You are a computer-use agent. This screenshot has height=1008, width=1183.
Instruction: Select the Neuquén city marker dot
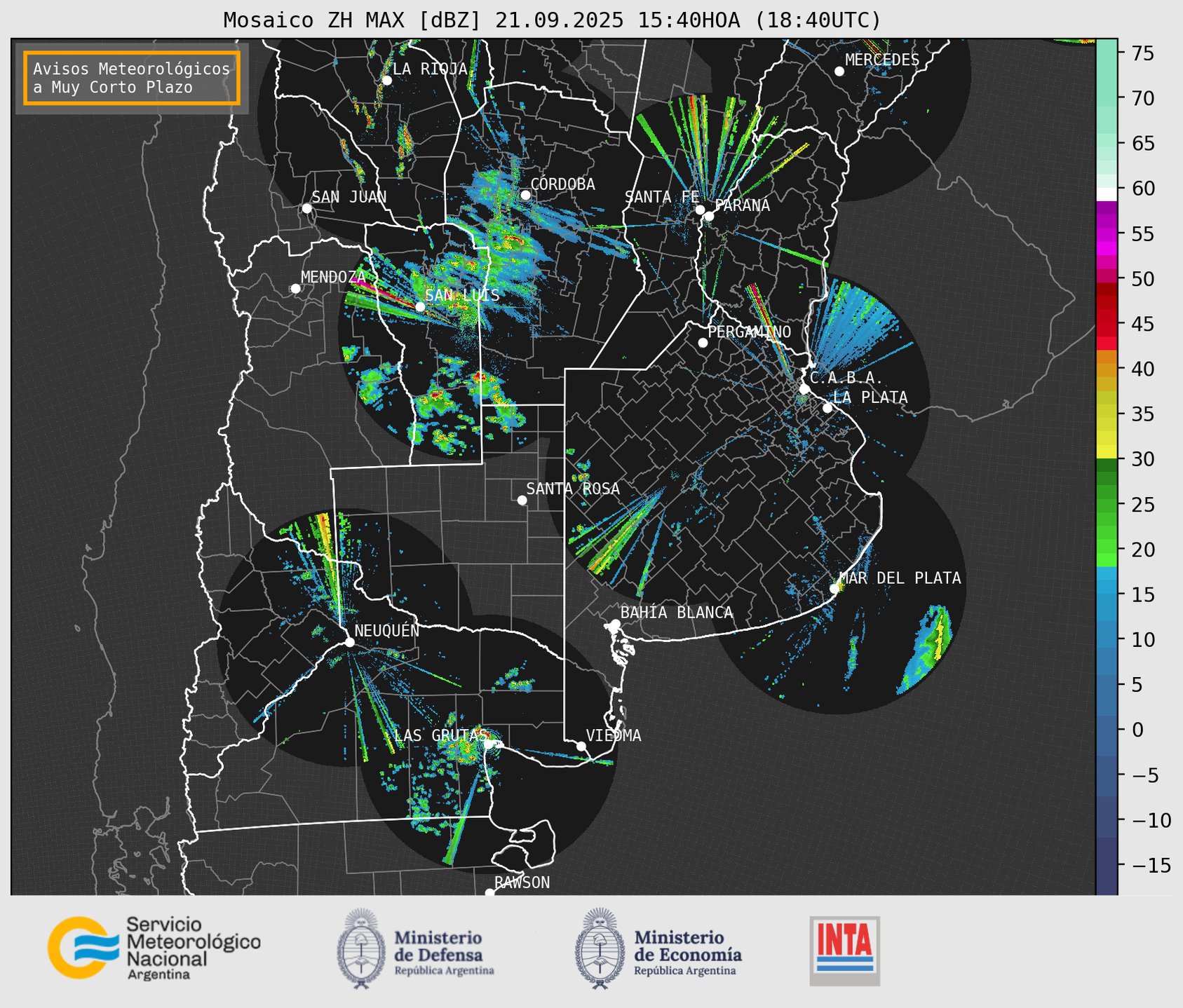click(349, 642)
